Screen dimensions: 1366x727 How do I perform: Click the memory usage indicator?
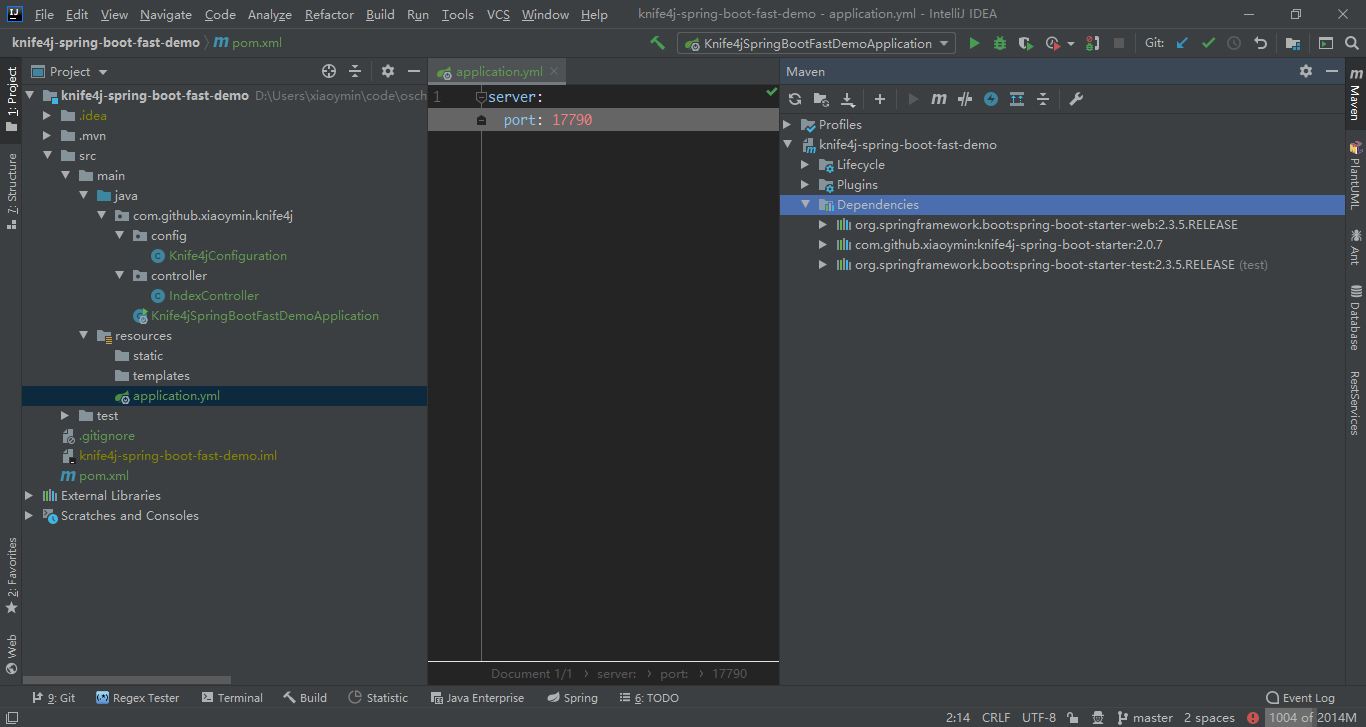1313,718
